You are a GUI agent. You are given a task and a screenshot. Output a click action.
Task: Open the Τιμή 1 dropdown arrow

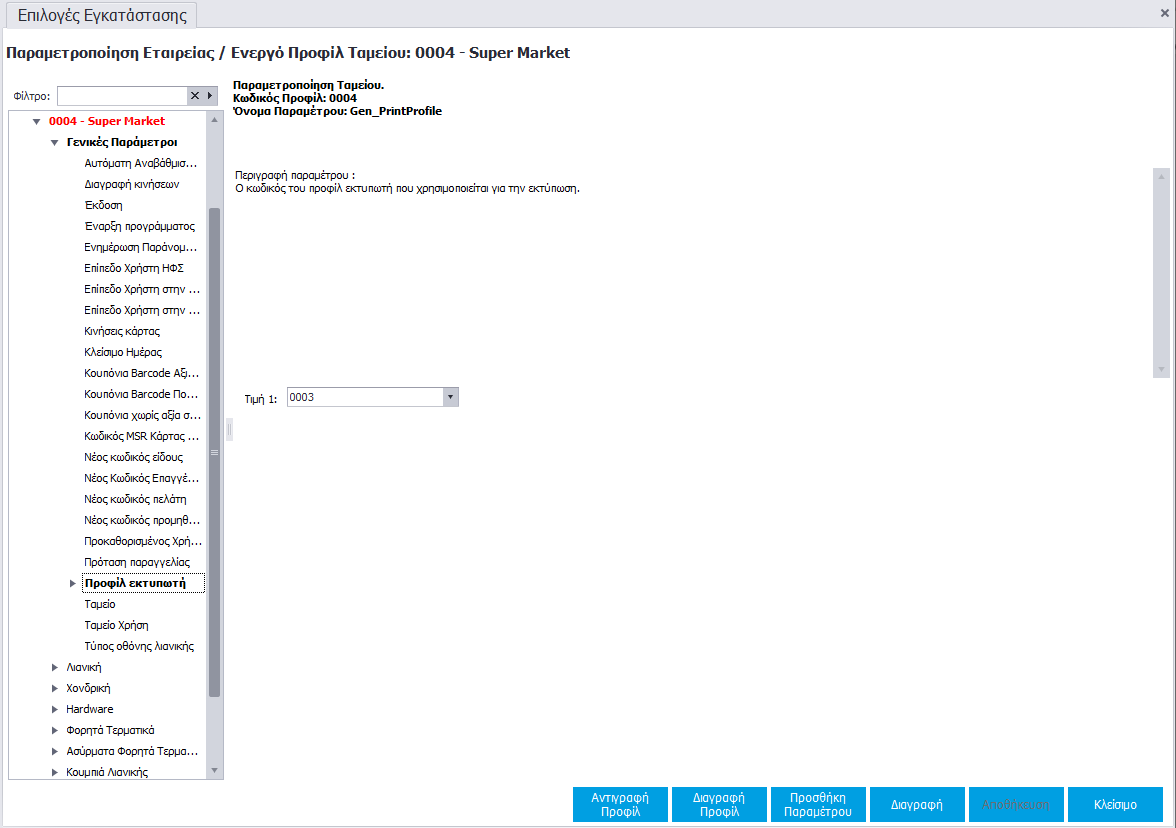coord(450,397)
